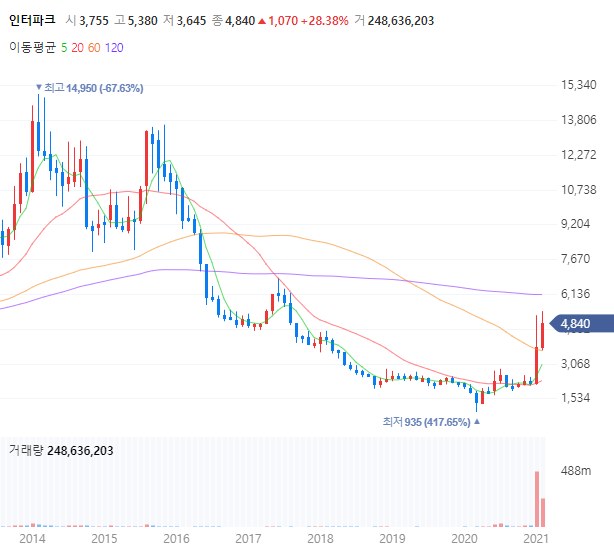Click the 2014 year axis label

click(32, 539)
